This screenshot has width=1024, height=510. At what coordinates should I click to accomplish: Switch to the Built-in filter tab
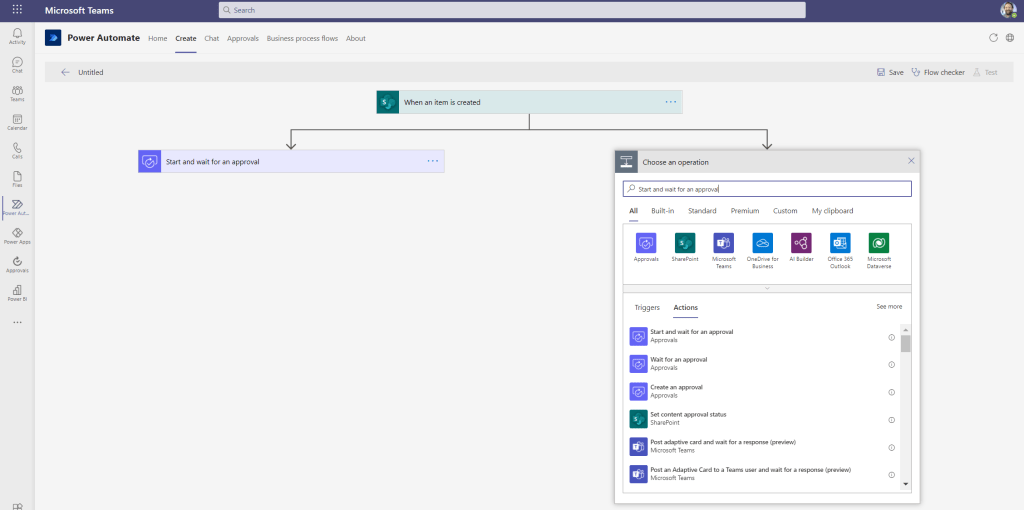click(x=662, y=211)
